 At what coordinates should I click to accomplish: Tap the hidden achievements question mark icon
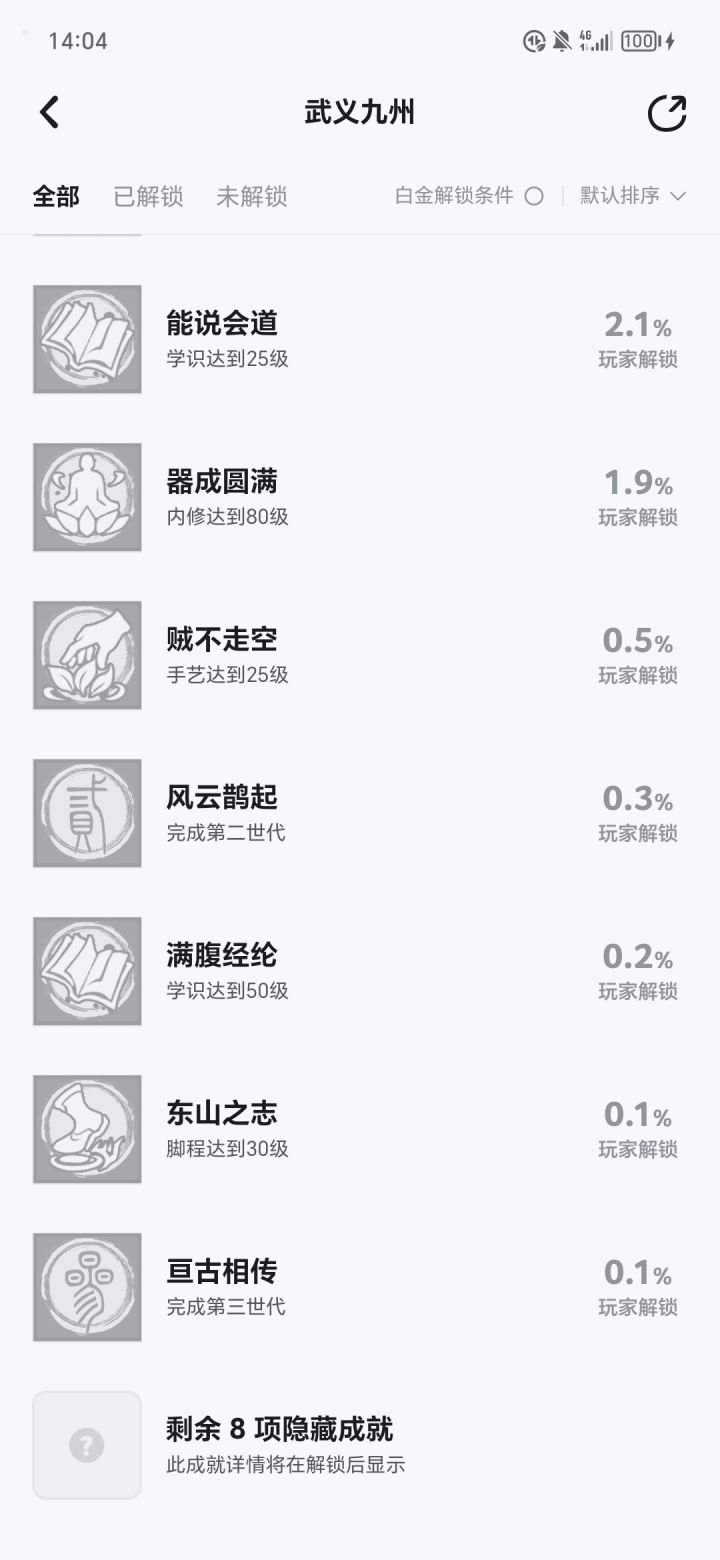coord(87,1446)
